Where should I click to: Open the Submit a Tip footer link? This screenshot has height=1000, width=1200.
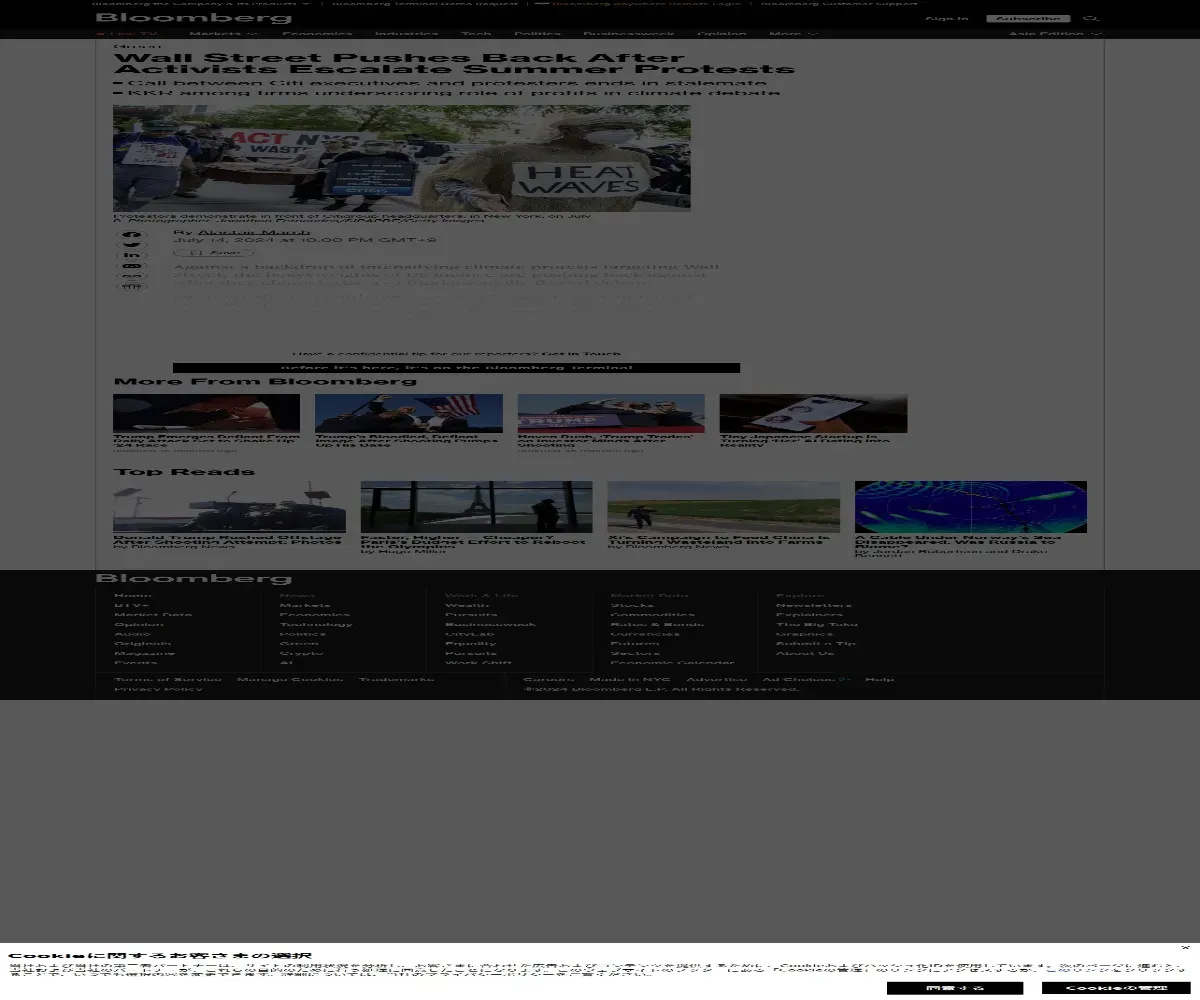(x=816, y=643)
